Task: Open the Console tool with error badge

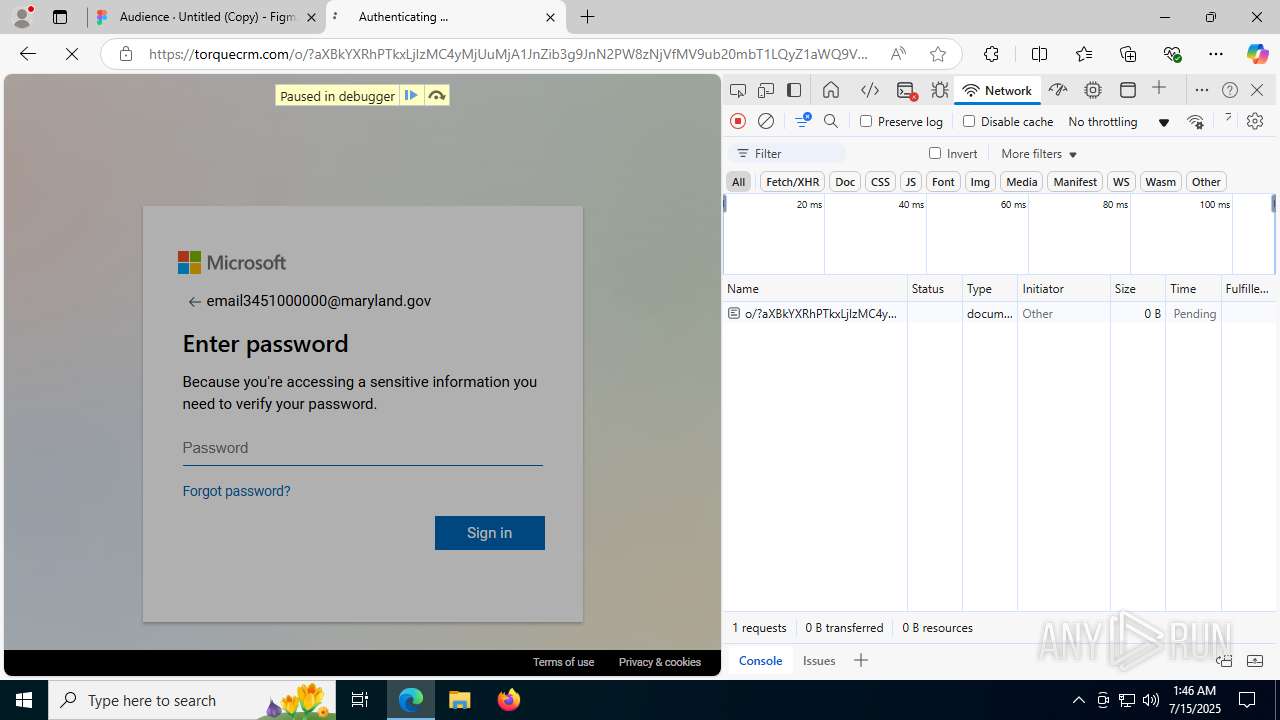Action: pyautogui.click(x=906, y=90)
